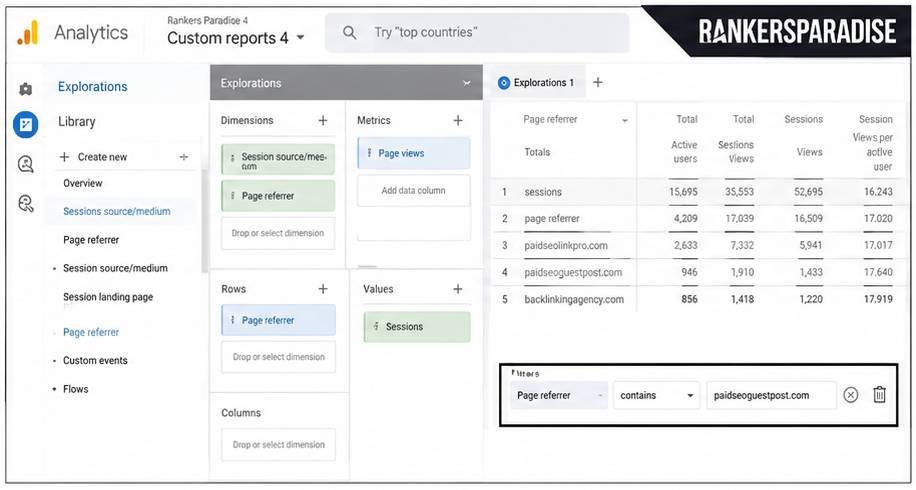Viewport: 916px width, 490px height.
Task: Add a value with the plus icon
Action: click(x=458, y=289)
